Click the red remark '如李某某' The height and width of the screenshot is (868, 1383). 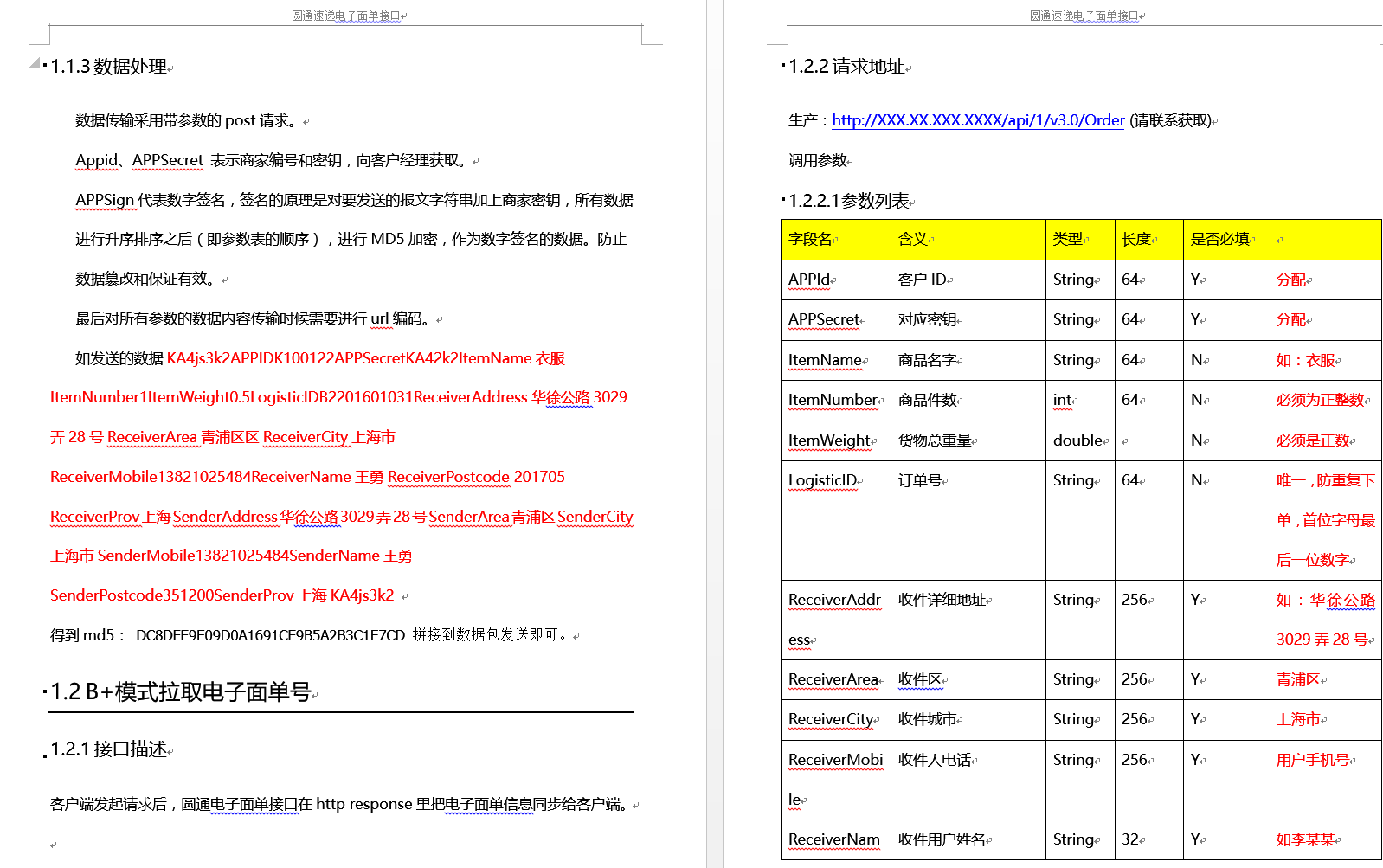pyautogui.click(x=1306, y=839)
